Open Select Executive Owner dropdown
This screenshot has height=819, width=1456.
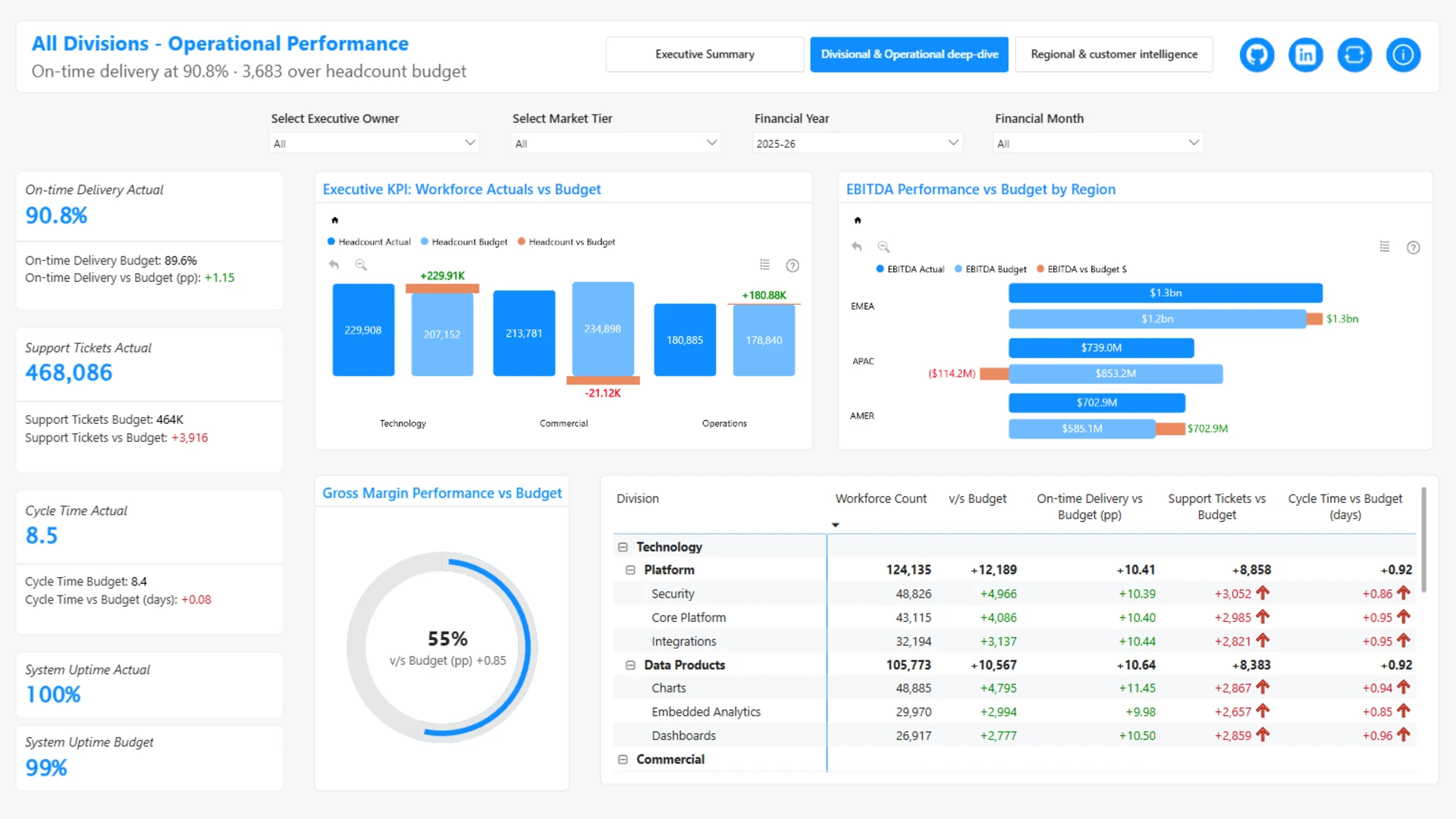374,143
